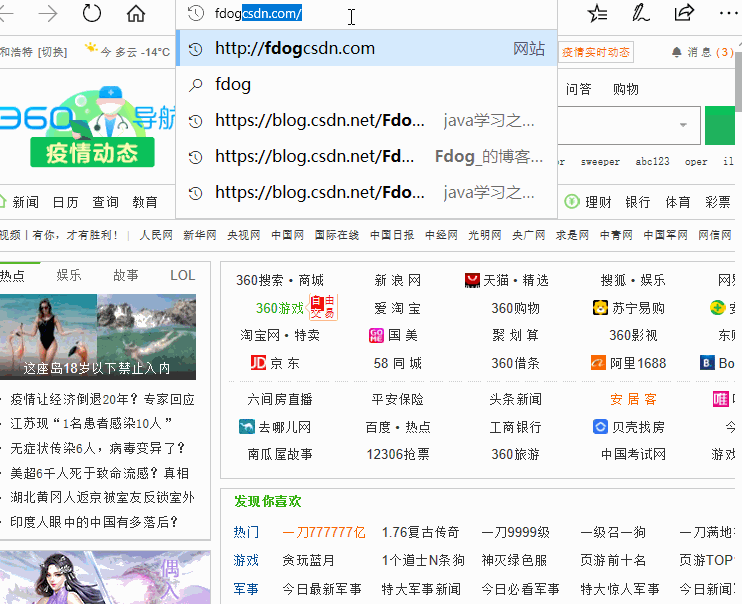
Task: Go forward with the forward arrow
Action: (x=48, y=14)
